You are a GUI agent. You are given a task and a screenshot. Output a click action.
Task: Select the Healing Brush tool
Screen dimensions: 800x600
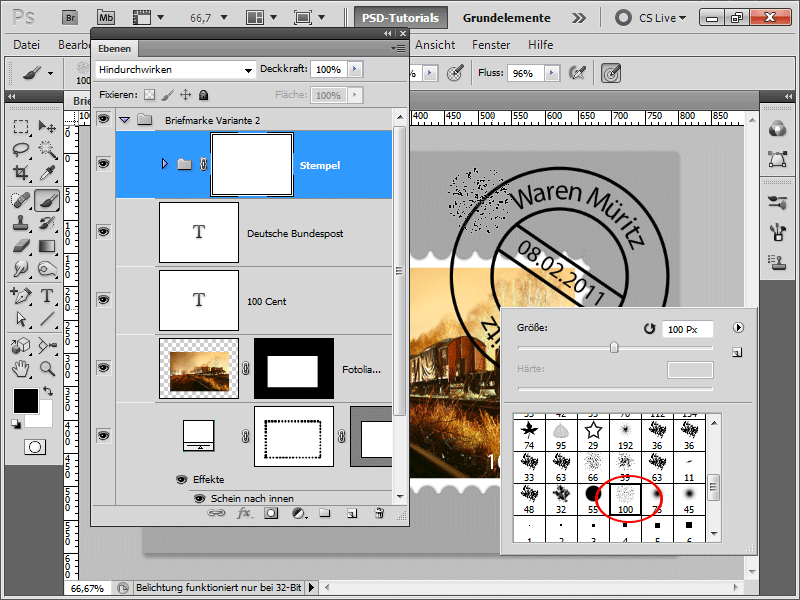point(21,199)
